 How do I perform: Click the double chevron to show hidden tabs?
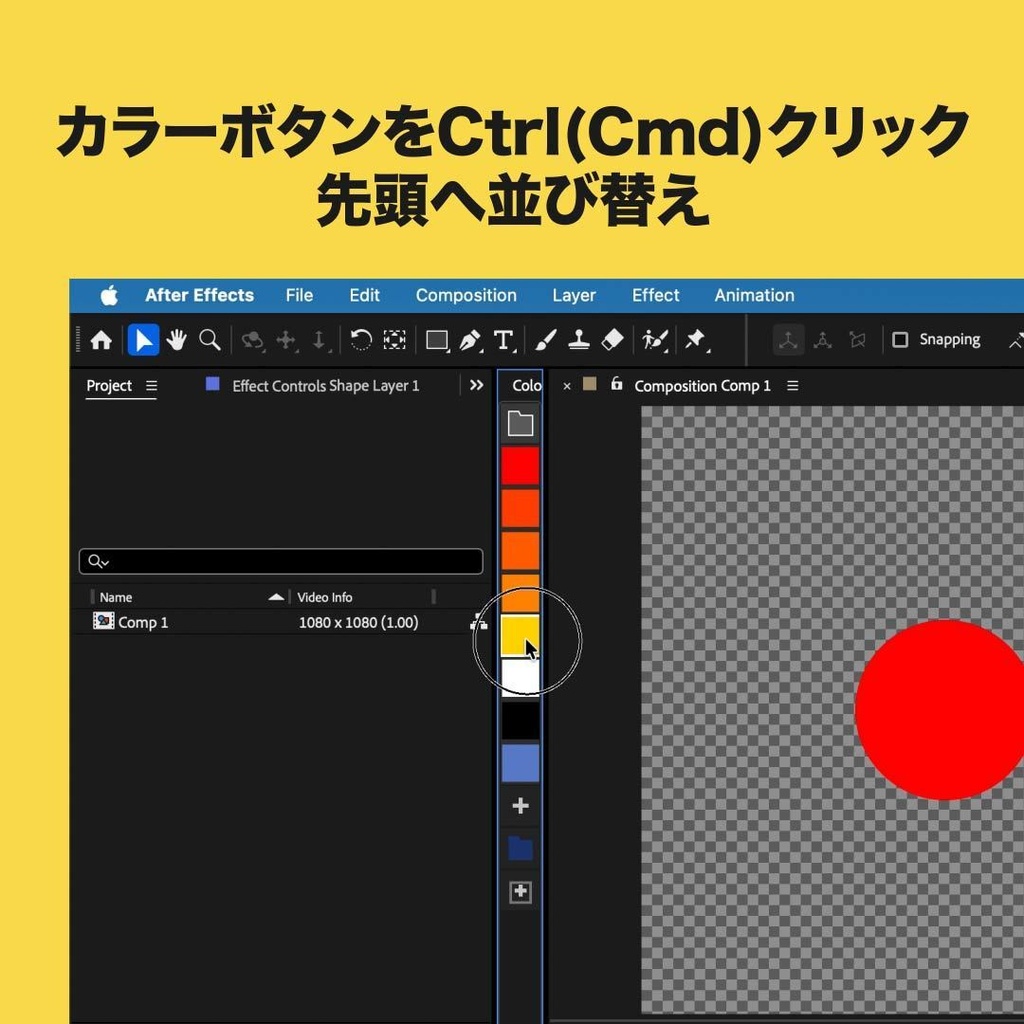click(477, 385)
